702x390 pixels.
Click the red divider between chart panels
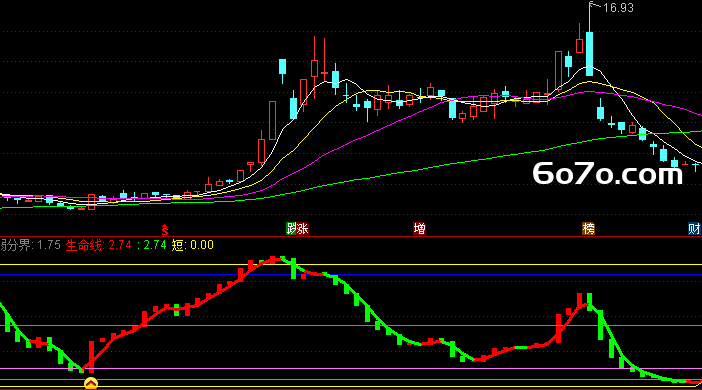point(351,236)
